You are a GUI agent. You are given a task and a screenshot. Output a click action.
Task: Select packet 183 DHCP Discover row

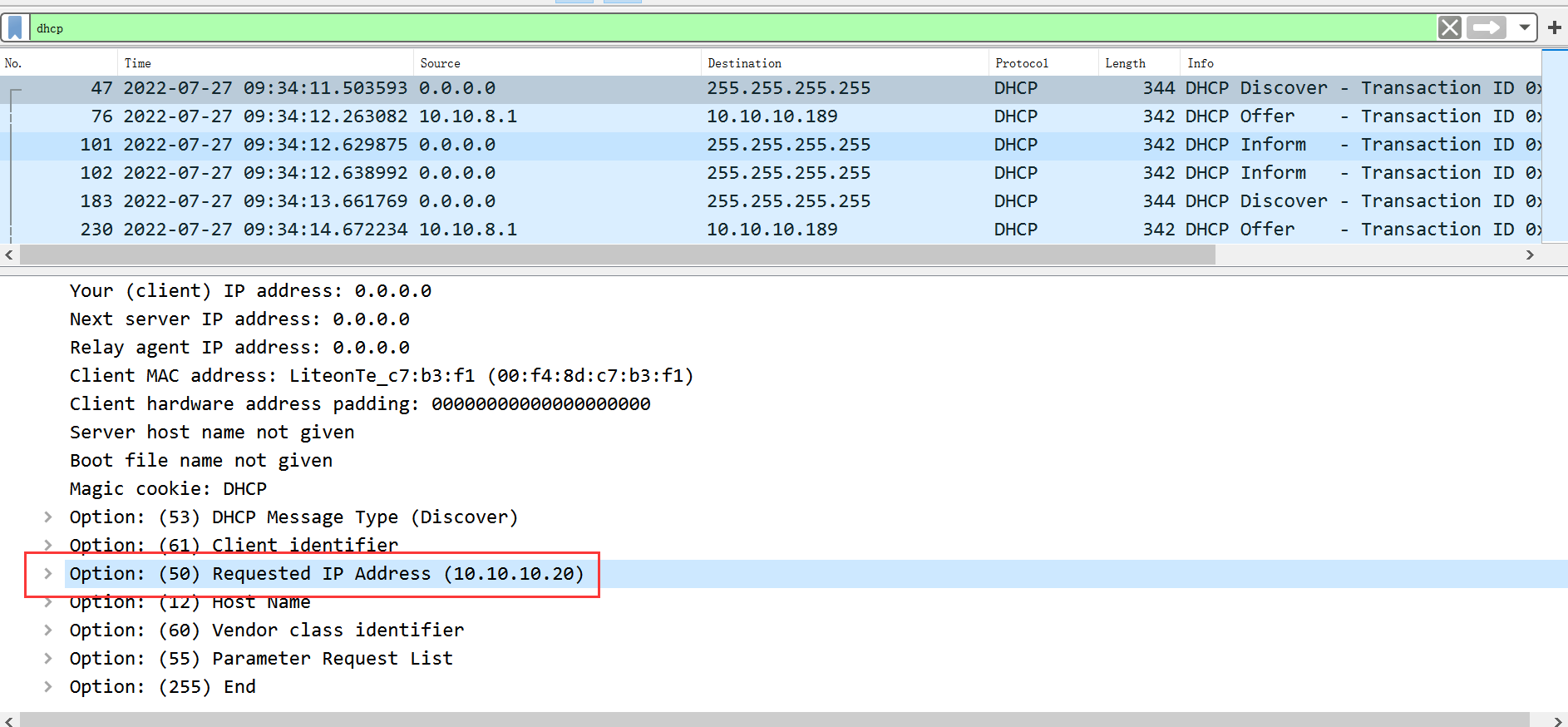click(x=771, y=201)
